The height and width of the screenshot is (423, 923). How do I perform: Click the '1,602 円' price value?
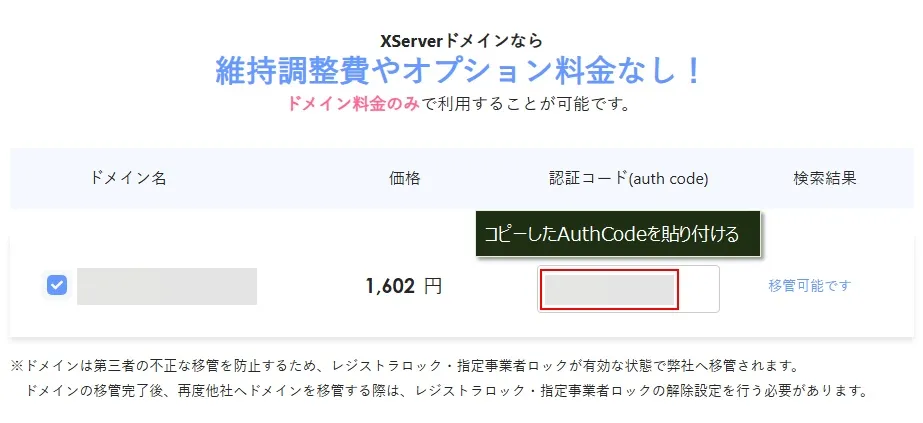coord(403,287)
